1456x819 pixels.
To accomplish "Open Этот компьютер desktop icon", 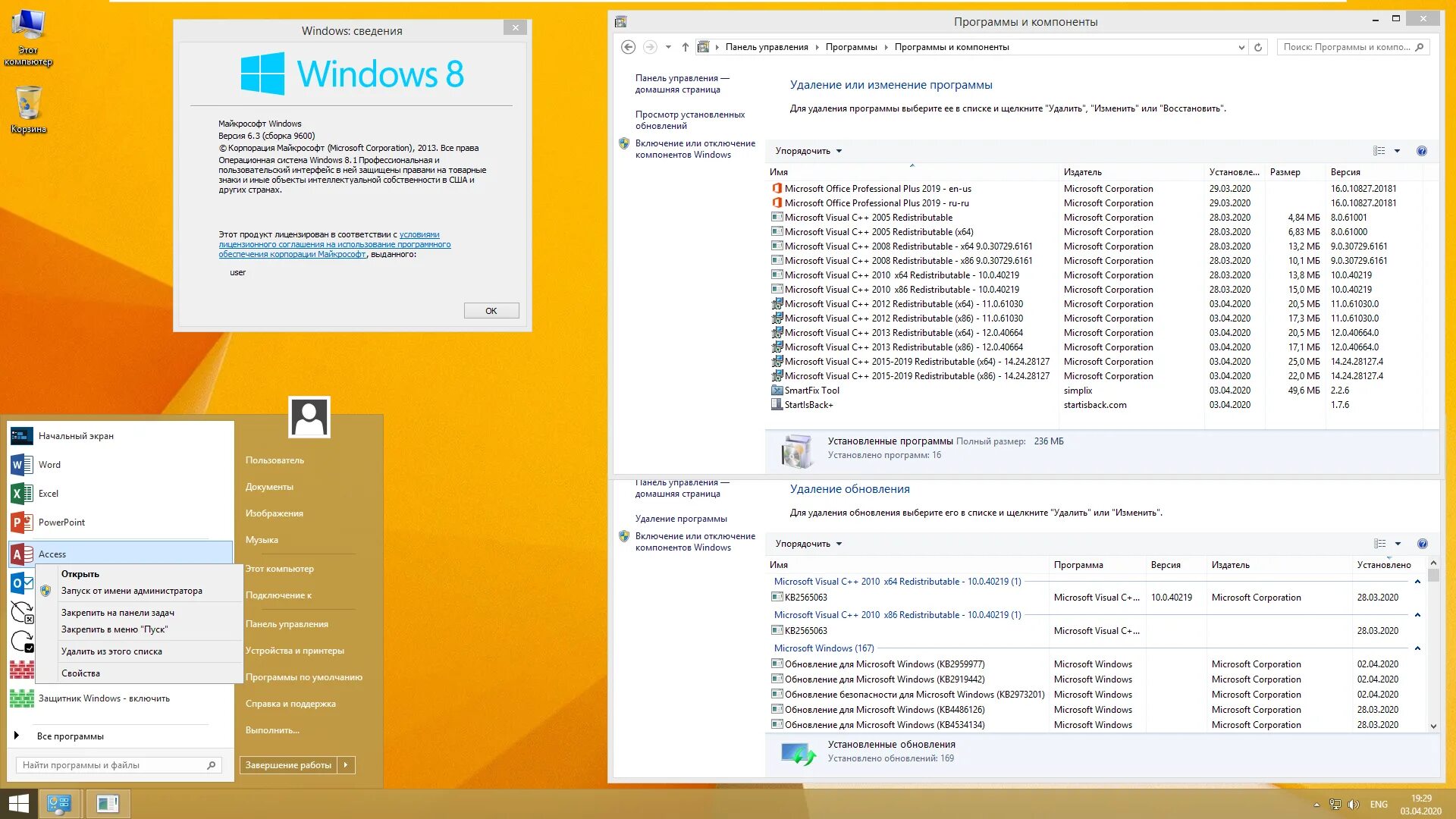I will pyautogui.click(x=28, y=38).
